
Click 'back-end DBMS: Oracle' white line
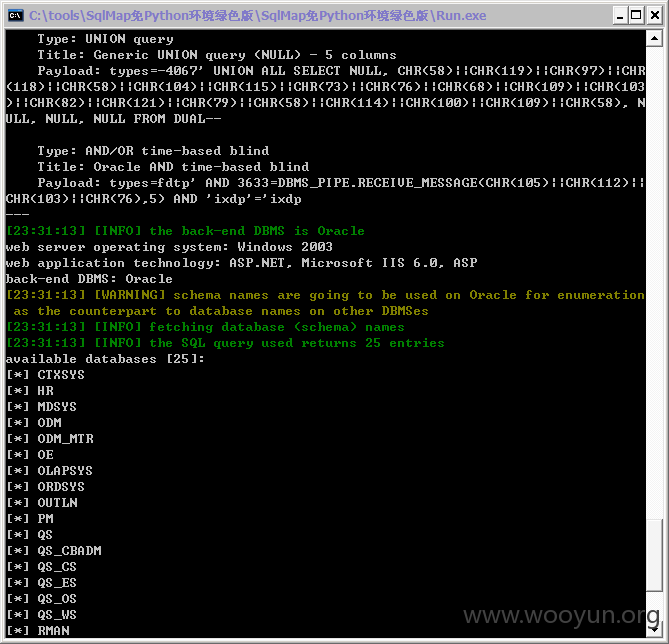89,279
